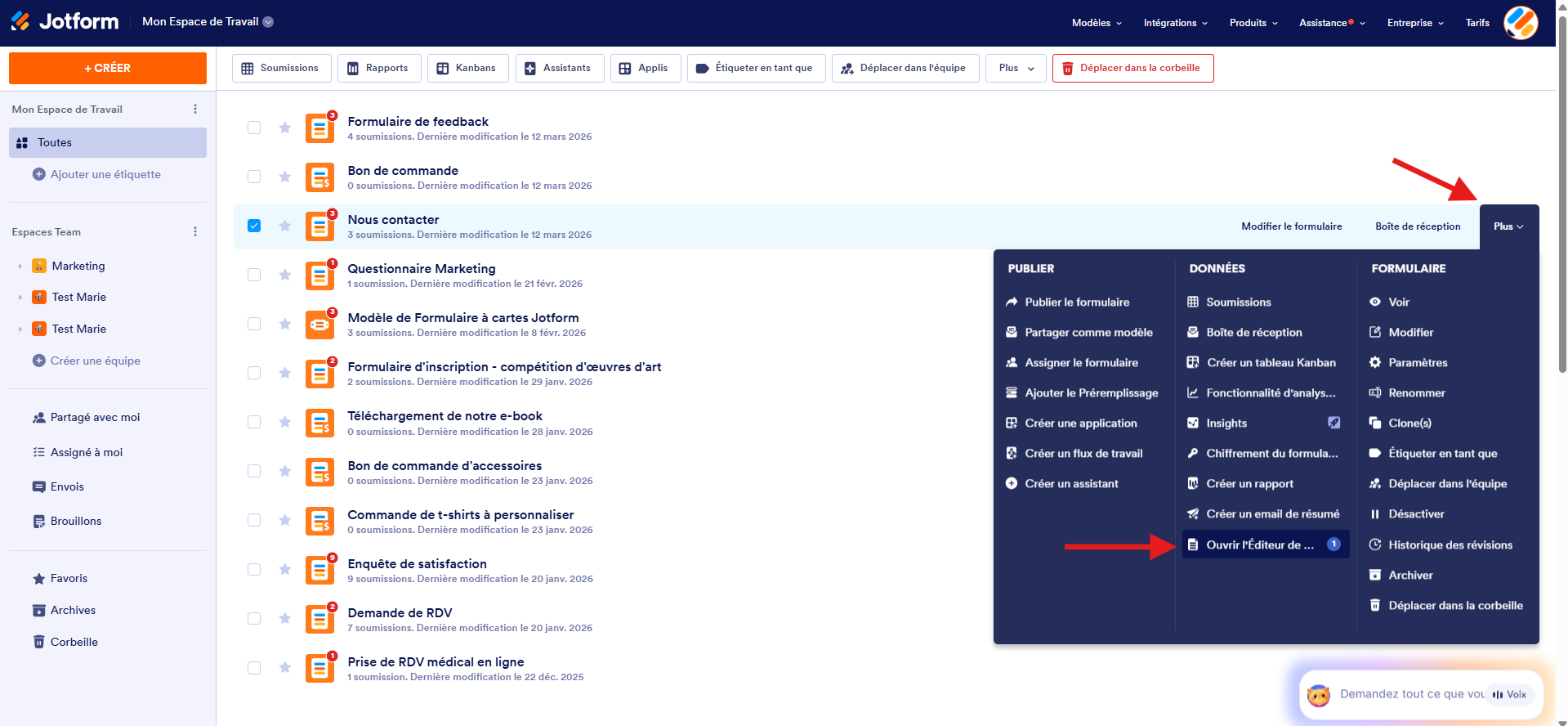Open Boîte de réception for Nous contacter

click(1418, 226)
